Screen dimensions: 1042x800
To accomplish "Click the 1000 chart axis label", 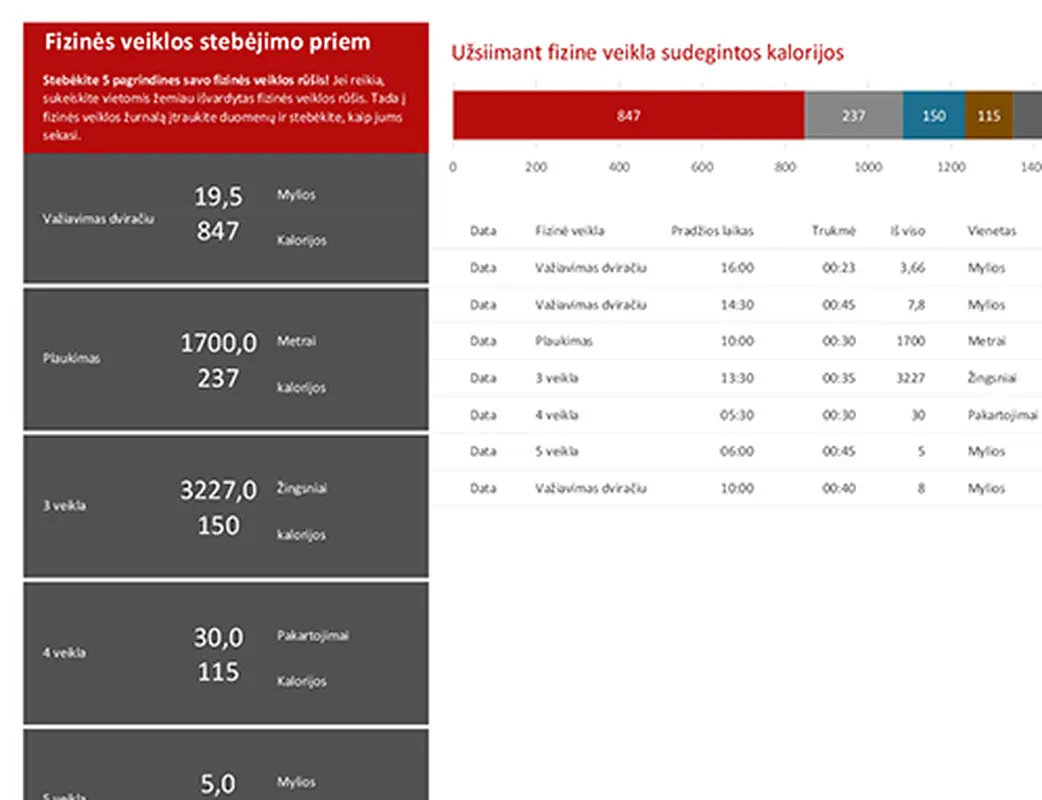I will (x=868, y=167).
